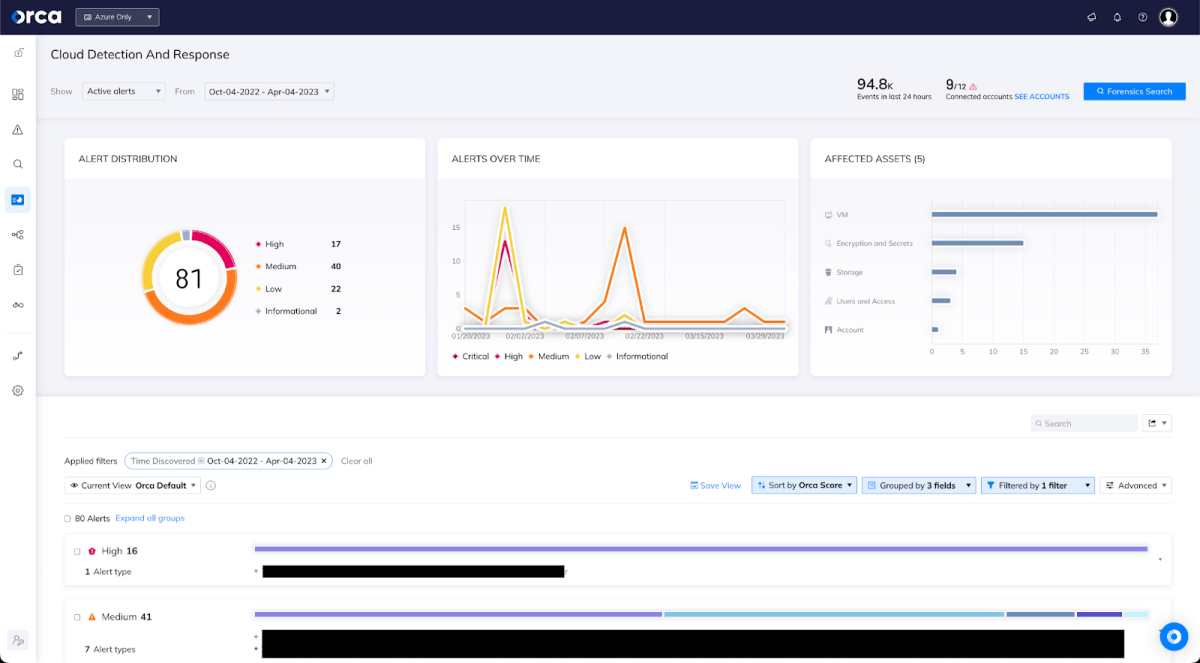This screenshot has width=1200, height=663.
Task: Check the Medium 41 group checkbox
Action: 78,617
